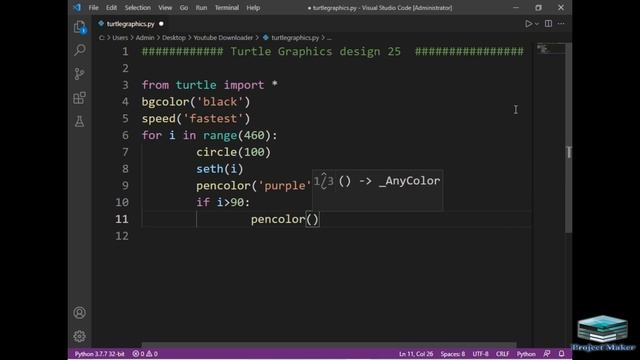Open the File menu
Viewport: 640px width, 360px height.
(93, 8)
